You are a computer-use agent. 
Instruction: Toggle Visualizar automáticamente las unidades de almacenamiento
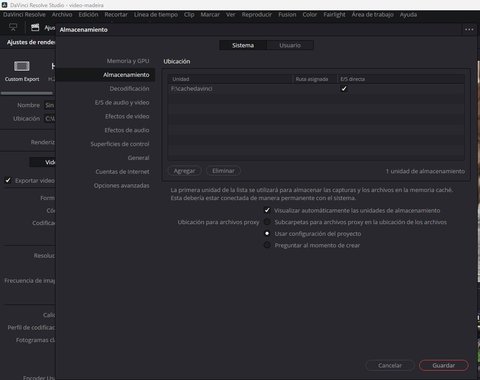tap(267, 210)
